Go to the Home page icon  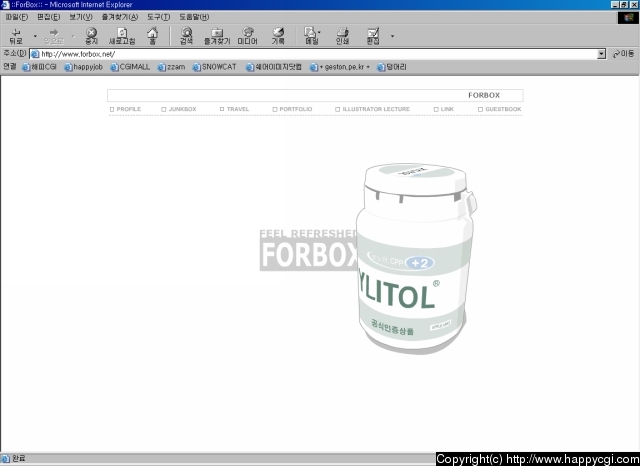(x=153, y=36)
